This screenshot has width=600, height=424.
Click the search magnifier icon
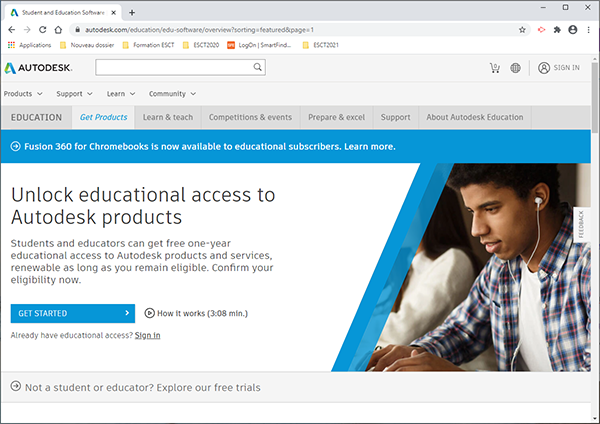(258, 67)
